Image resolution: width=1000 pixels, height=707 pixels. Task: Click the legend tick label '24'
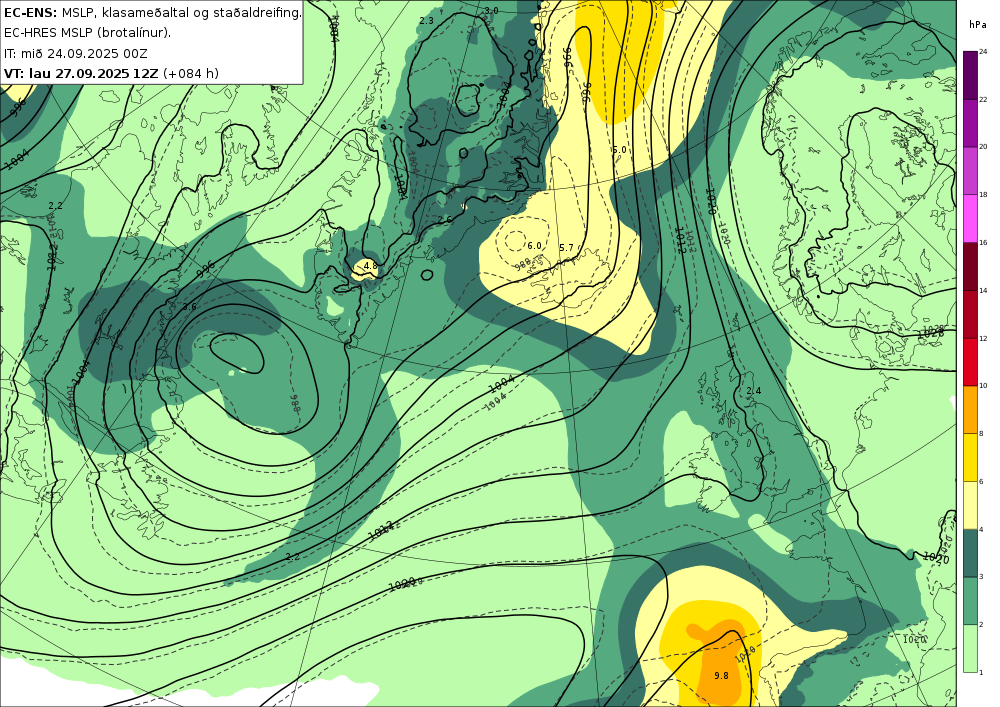(x=983, y=51)
